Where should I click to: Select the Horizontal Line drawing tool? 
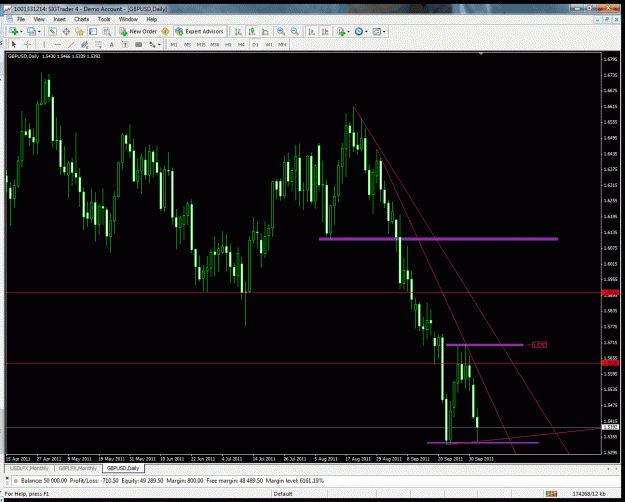click(57, 45)
